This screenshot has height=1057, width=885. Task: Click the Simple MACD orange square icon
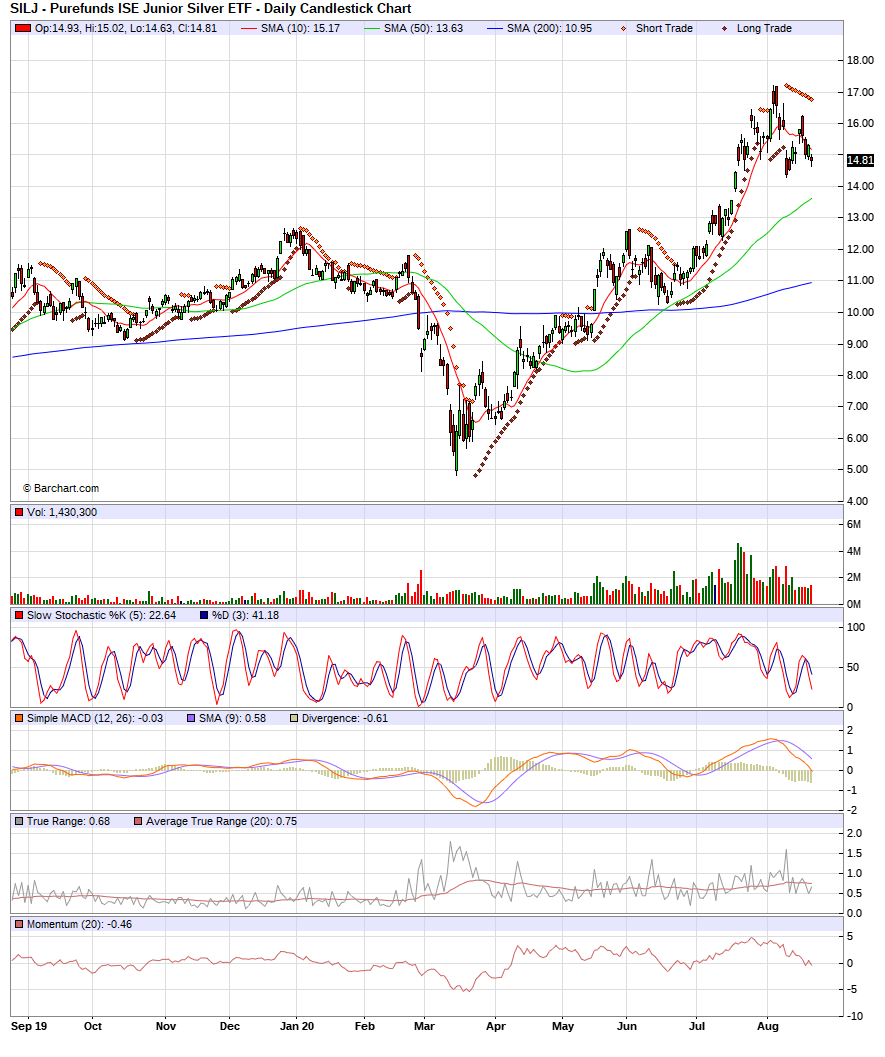pos(20,719)
